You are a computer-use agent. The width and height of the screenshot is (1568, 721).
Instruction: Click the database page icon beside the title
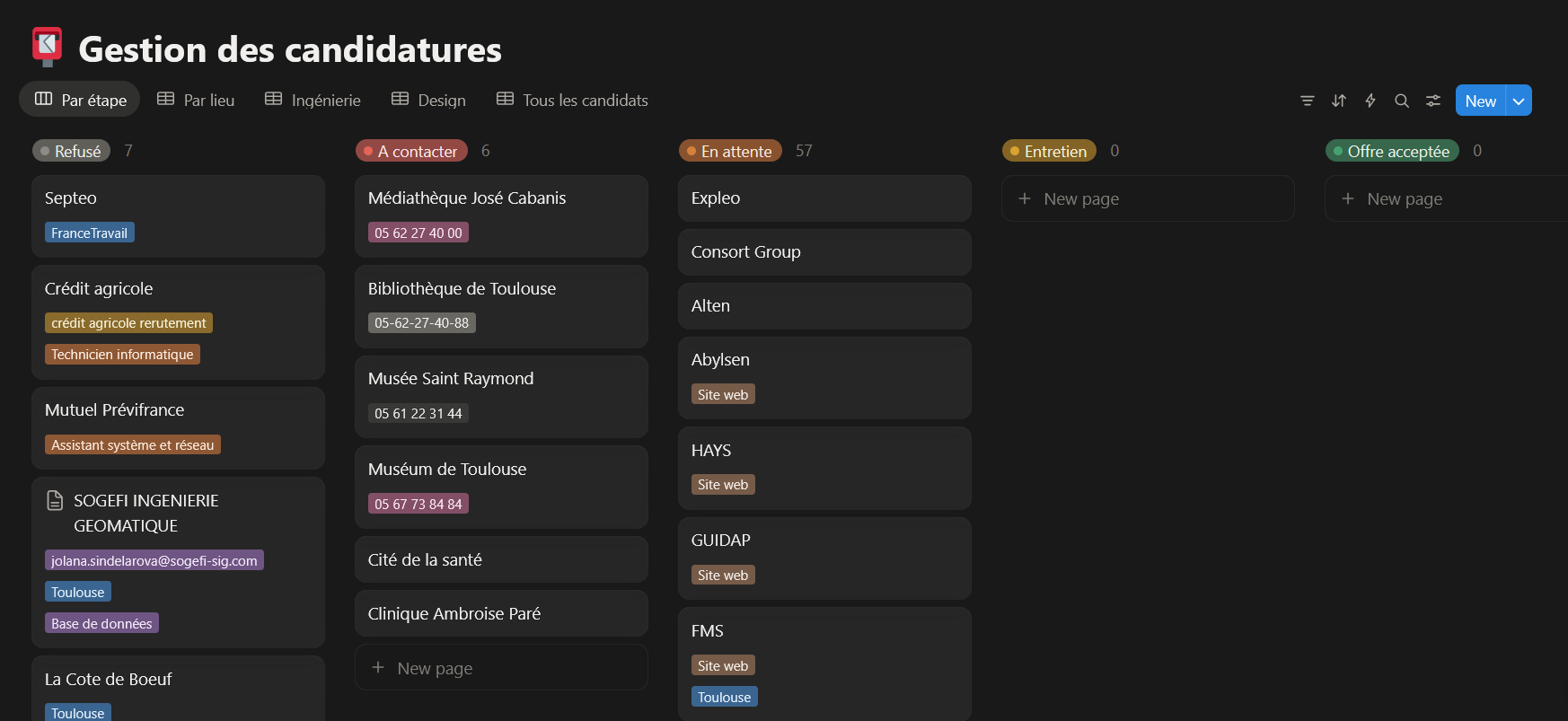coord(48,47)
